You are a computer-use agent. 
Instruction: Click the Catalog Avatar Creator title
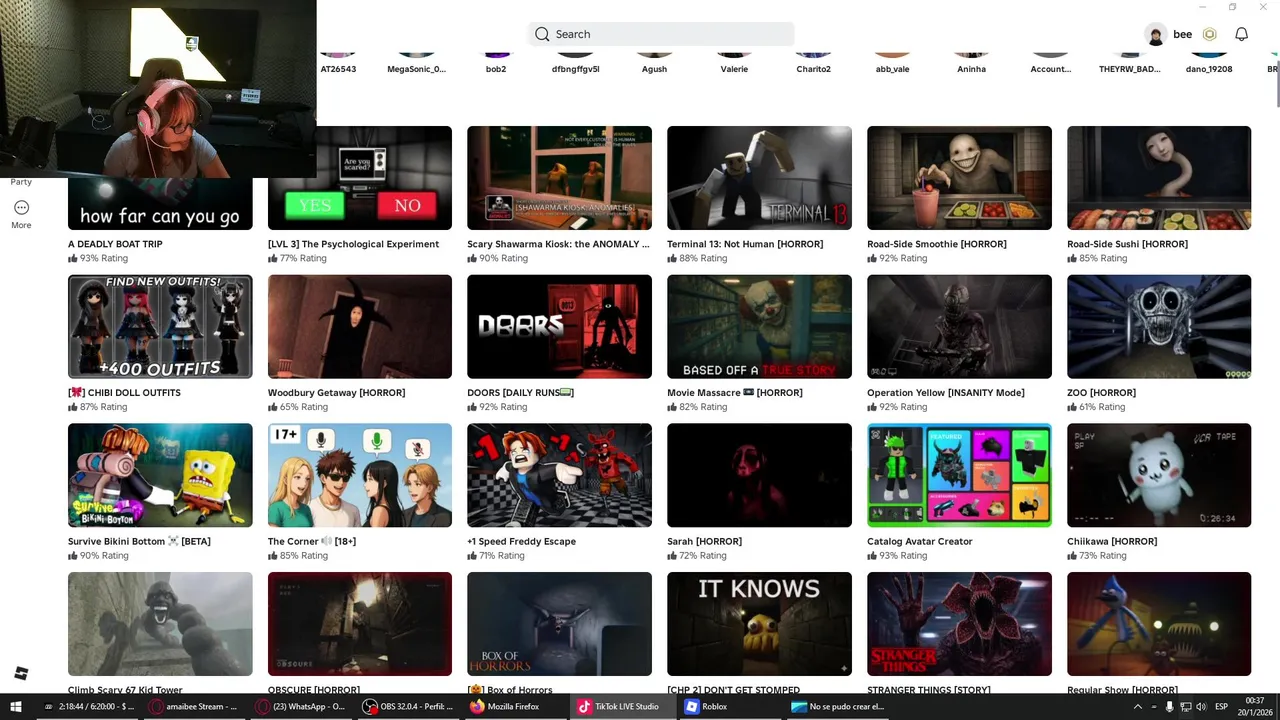tap(920, 541)
